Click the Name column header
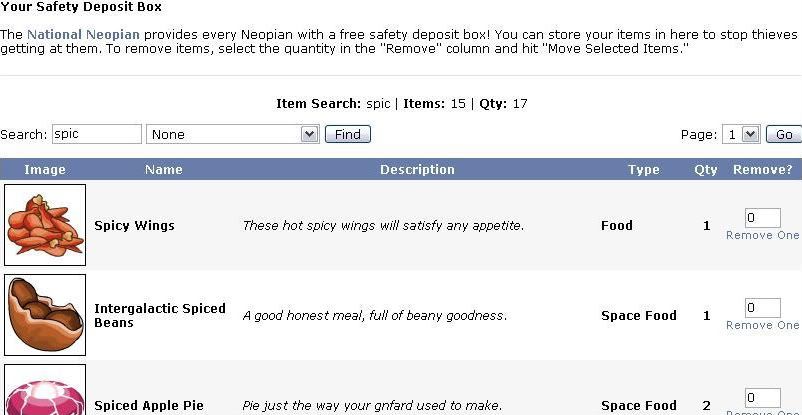 coord(164,169)
